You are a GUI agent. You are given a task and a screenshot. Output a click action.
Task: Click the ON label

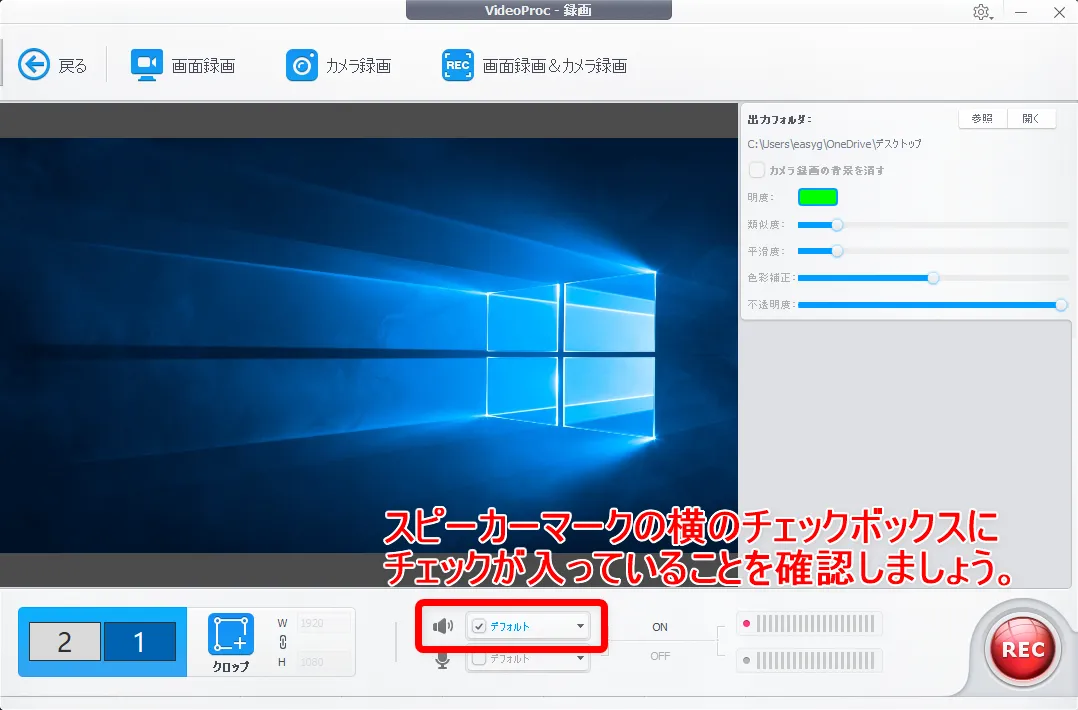pyautogui.click(x=660, y=627)
